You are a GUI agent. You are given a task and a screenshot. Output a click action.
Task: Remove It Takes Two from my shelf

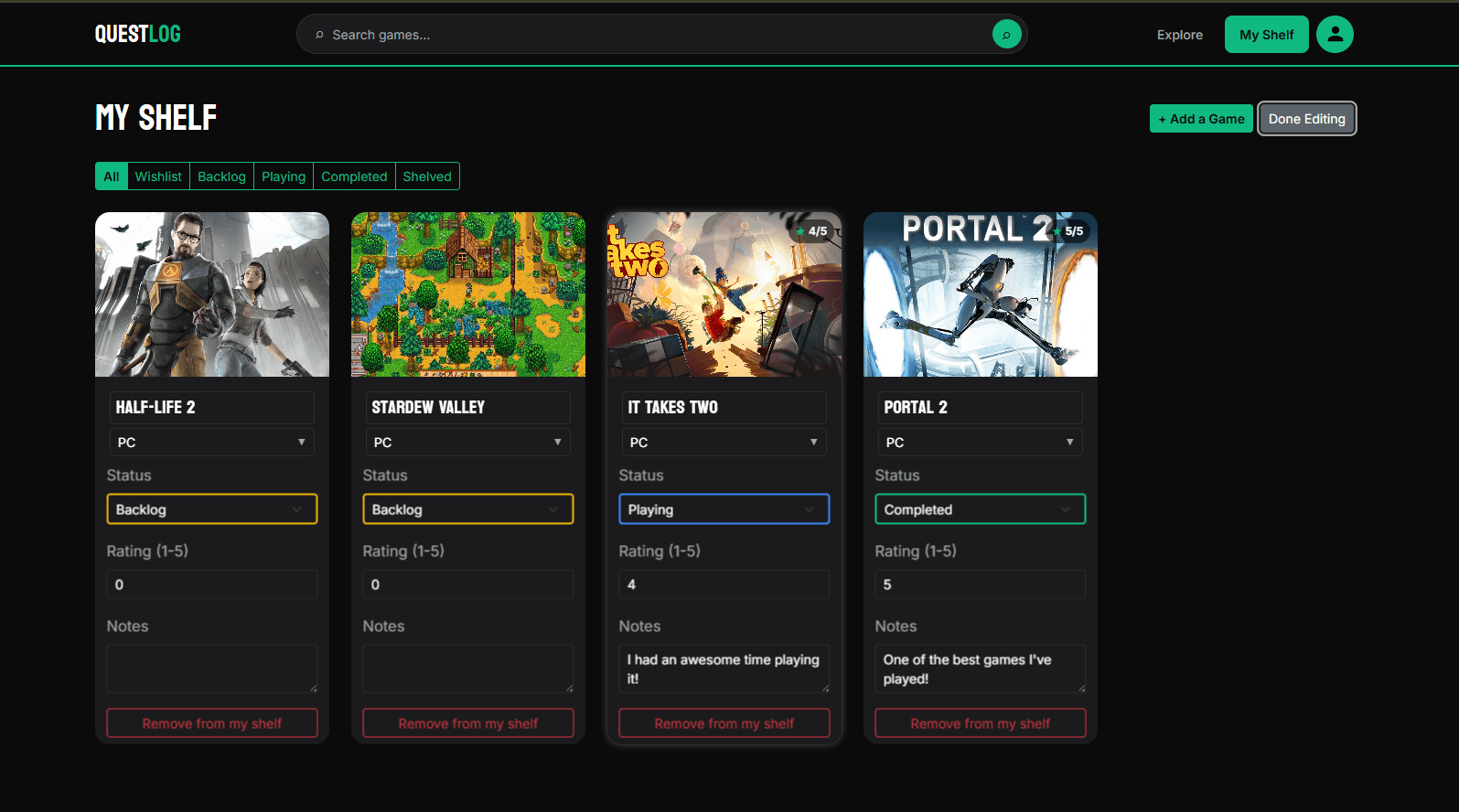(x=724, y=723)
